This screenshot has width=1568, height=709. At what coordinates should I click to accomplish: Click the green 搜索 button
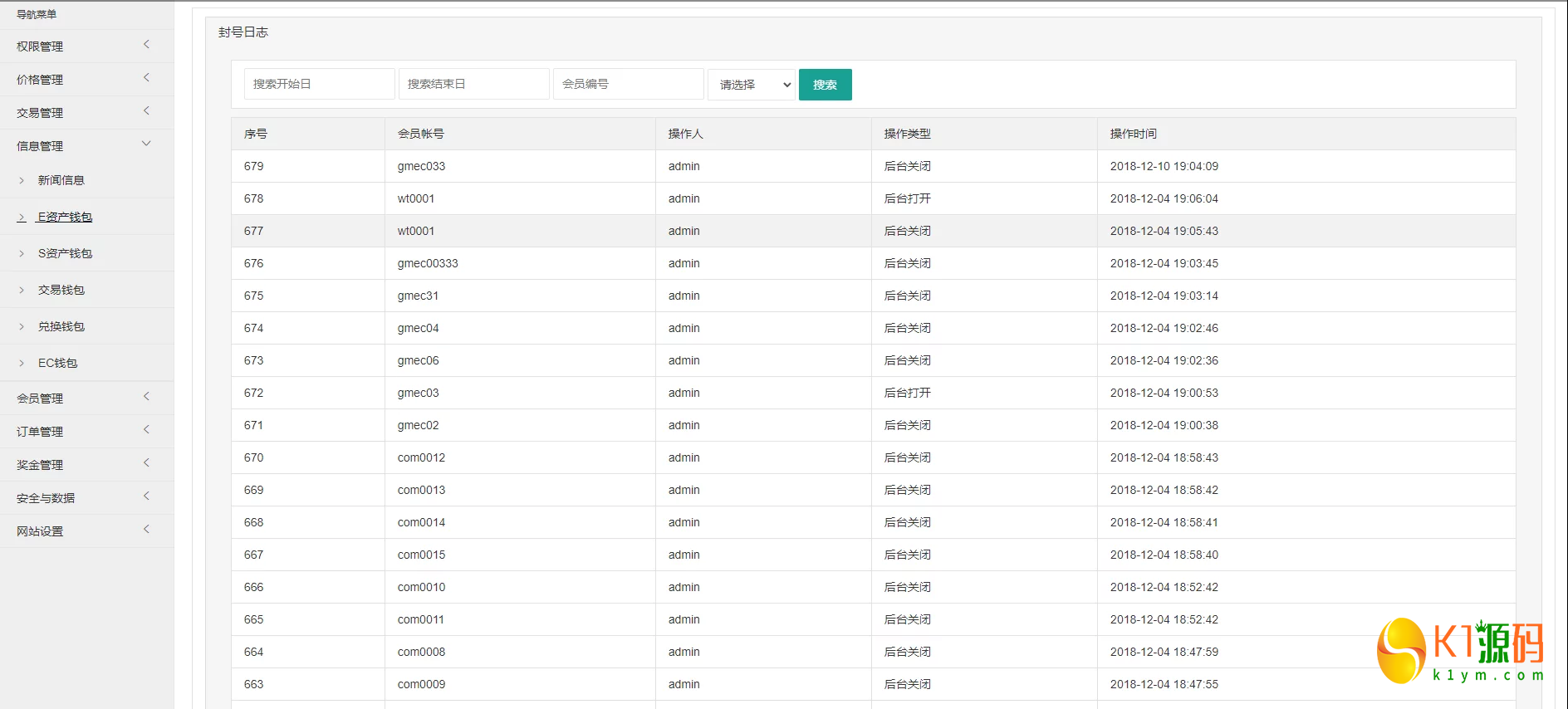(x=826, y=85)
